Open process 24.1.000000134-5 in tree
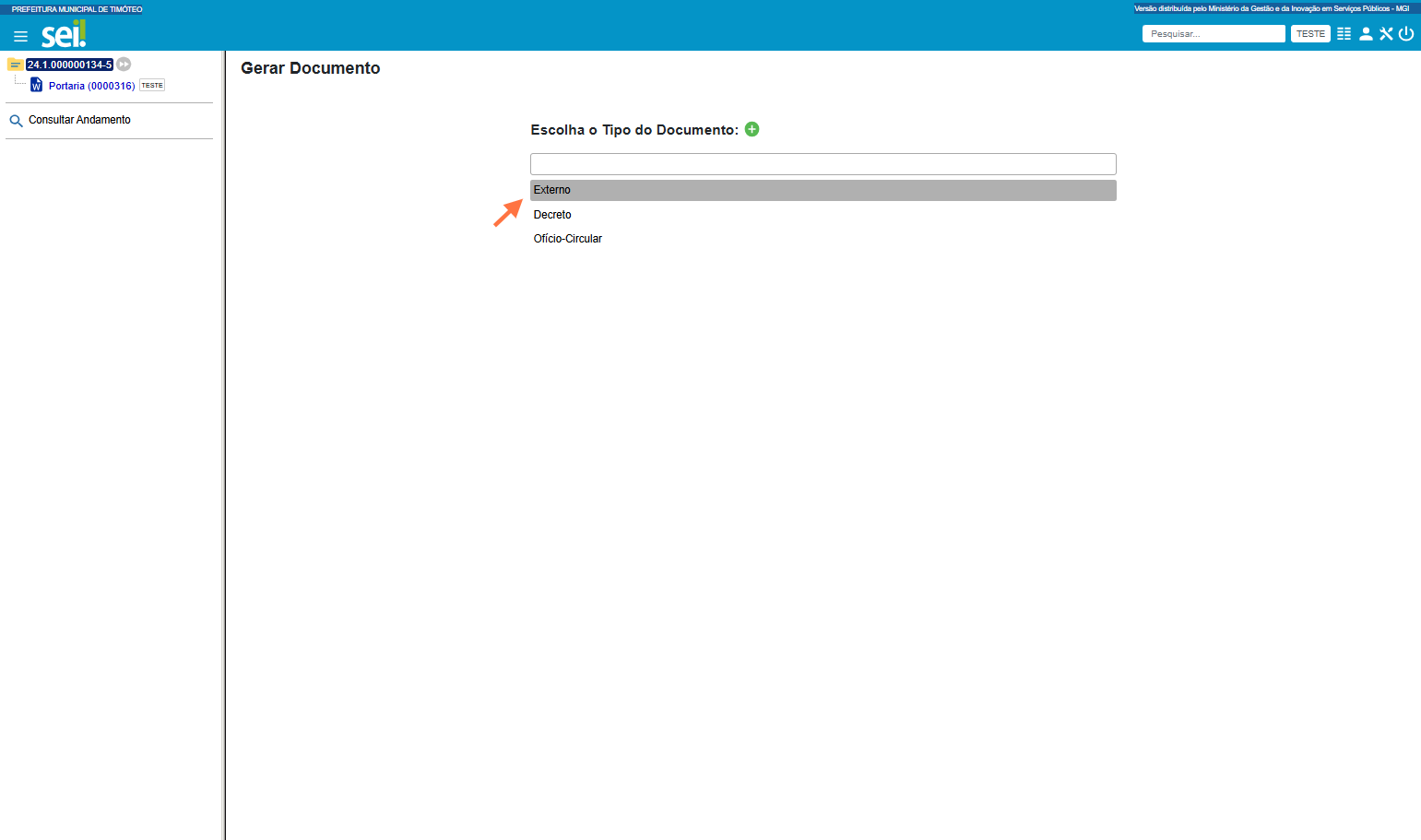 click(69, 65)
